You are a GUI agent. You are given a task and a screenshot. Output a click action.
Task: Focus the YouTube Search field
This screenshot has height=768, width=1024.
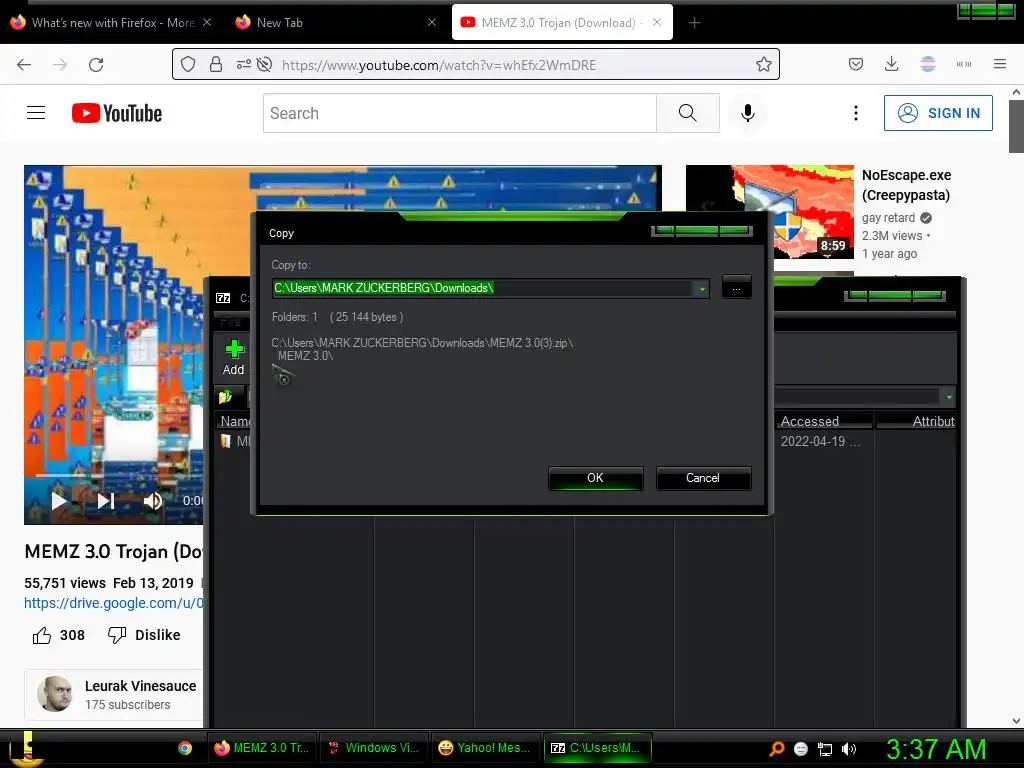coord(460,113)
